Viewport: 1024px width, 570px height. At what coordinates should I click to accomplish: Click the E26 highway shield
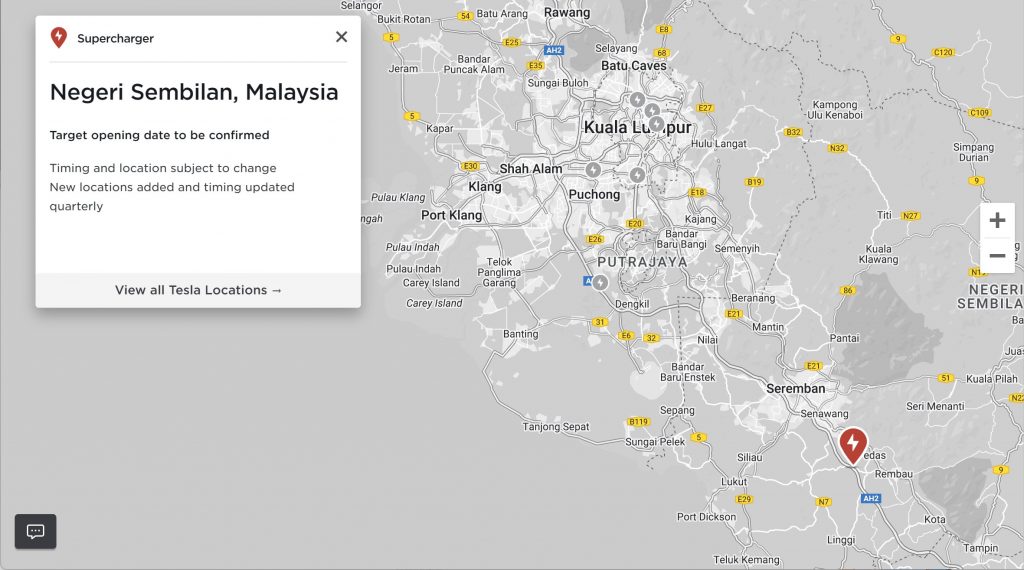coord(595,240)
